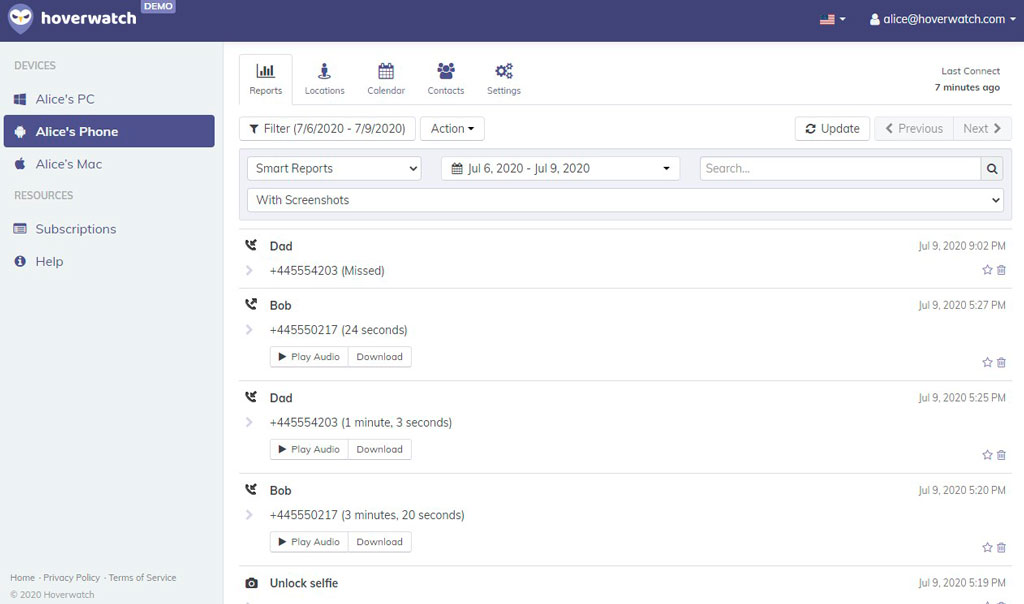Download the Dad 1 minute call recording
Image resolution: width=1024 pixels, height=604 pixels.
[379, 450]
